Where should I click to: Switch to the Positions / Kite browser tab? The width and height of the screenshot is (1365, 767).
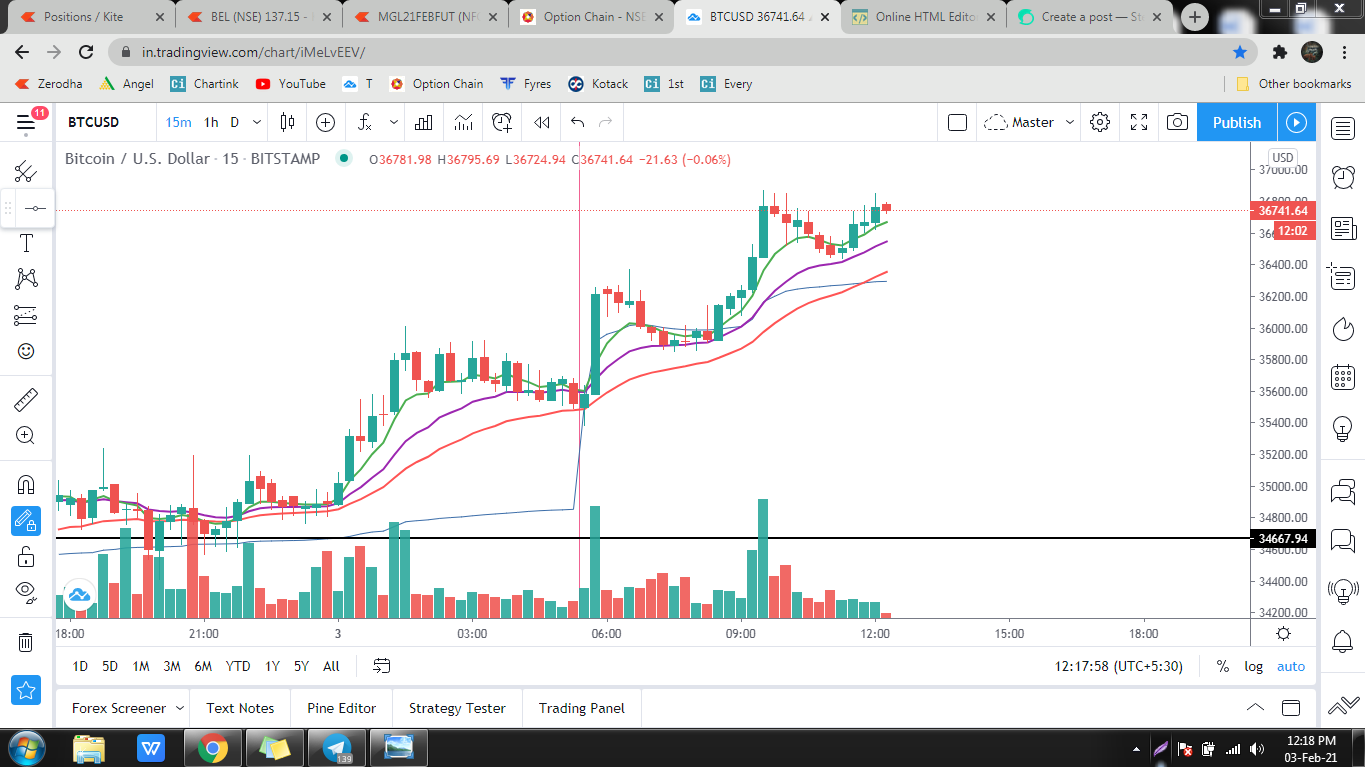(90, 17)
